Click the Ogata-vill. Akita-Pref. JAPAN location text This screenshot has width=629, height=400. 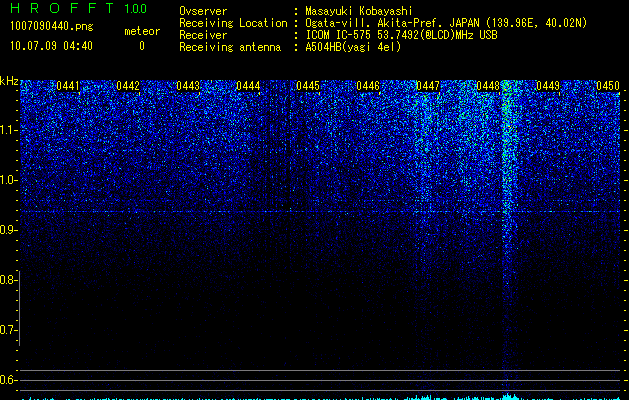(446, 23)
